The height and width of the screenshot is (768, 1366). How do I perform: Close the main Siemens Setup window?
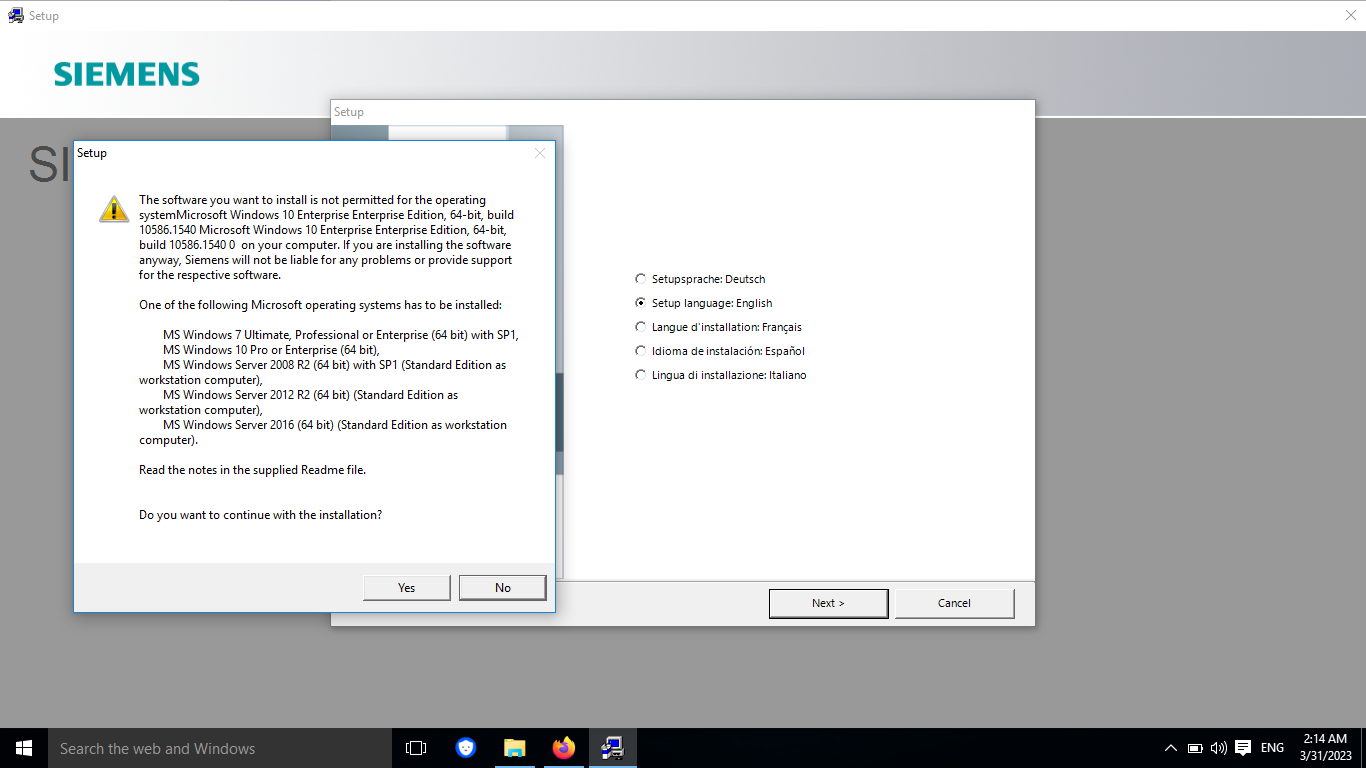tap(1350, 15)
